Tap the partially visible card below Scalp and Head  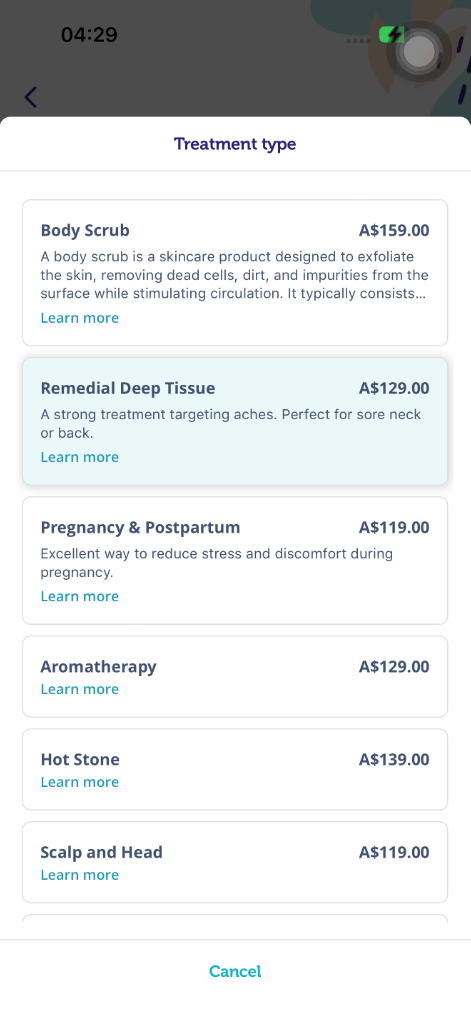235,918
